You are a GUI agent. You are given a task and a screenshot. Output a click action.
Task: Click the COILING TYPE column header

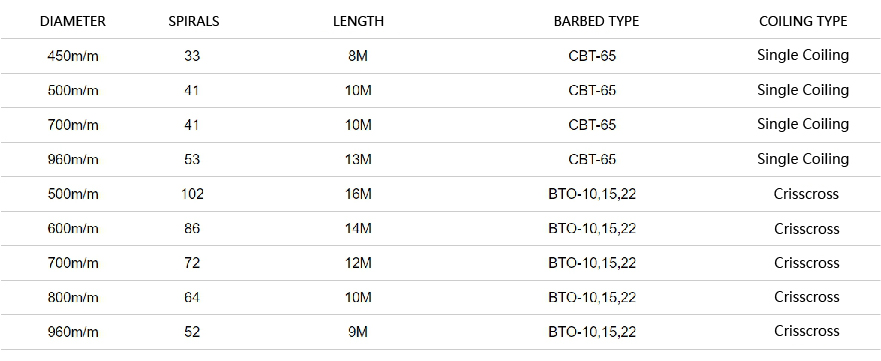tap(803, 21)
